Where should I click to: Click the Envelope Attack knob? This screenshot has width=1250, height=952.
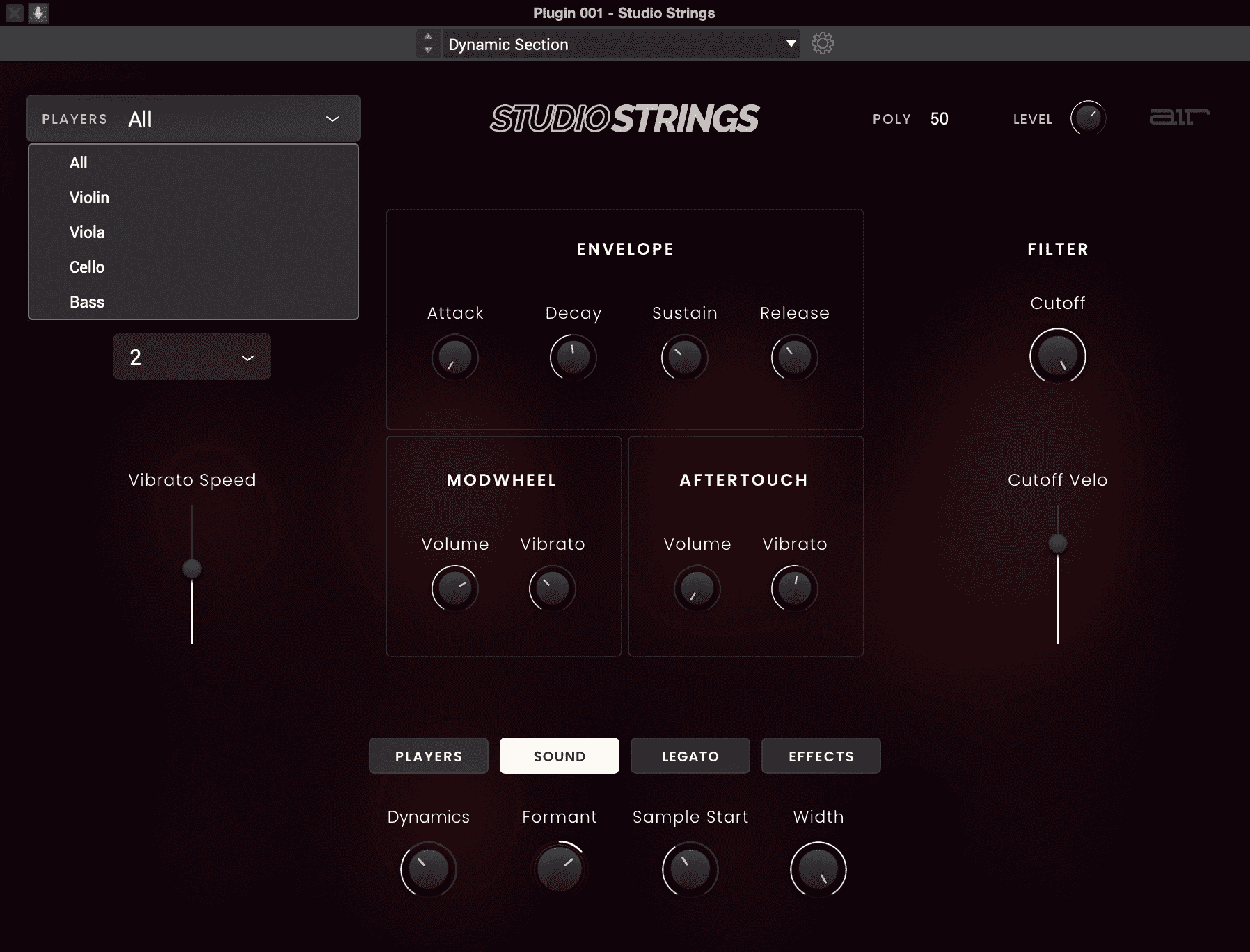click(455, 358)
